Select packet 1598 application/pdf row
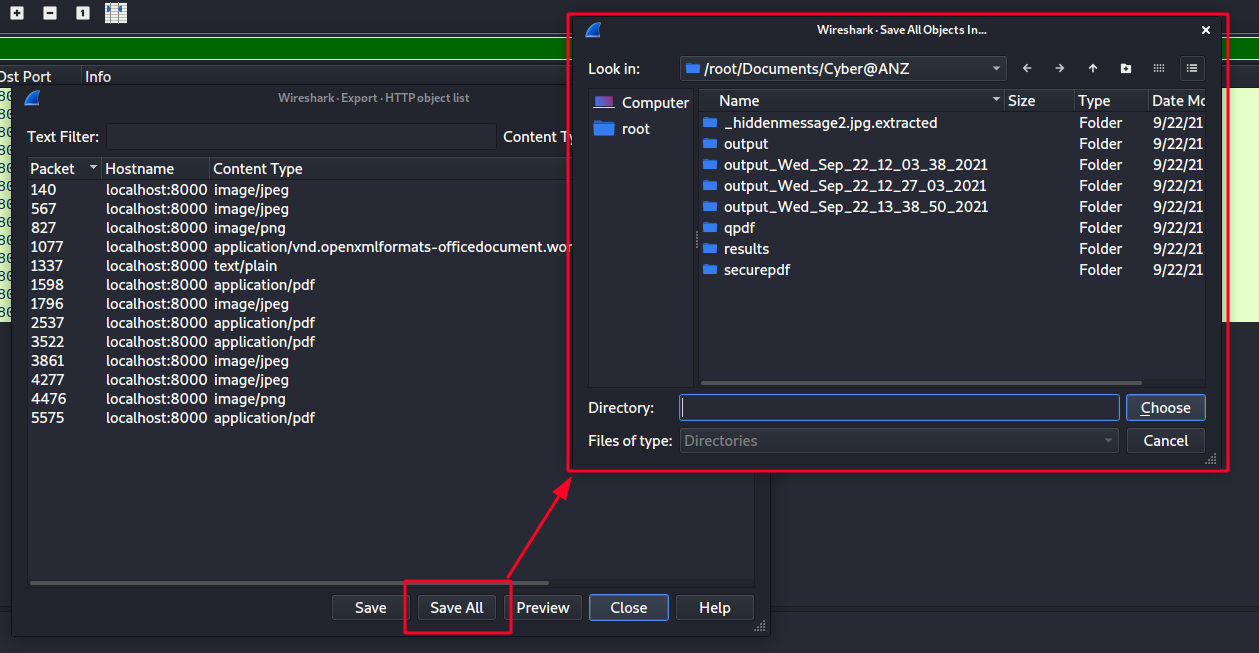The width and height of the screenshot is (1259, 653). [x=299, y=284]
